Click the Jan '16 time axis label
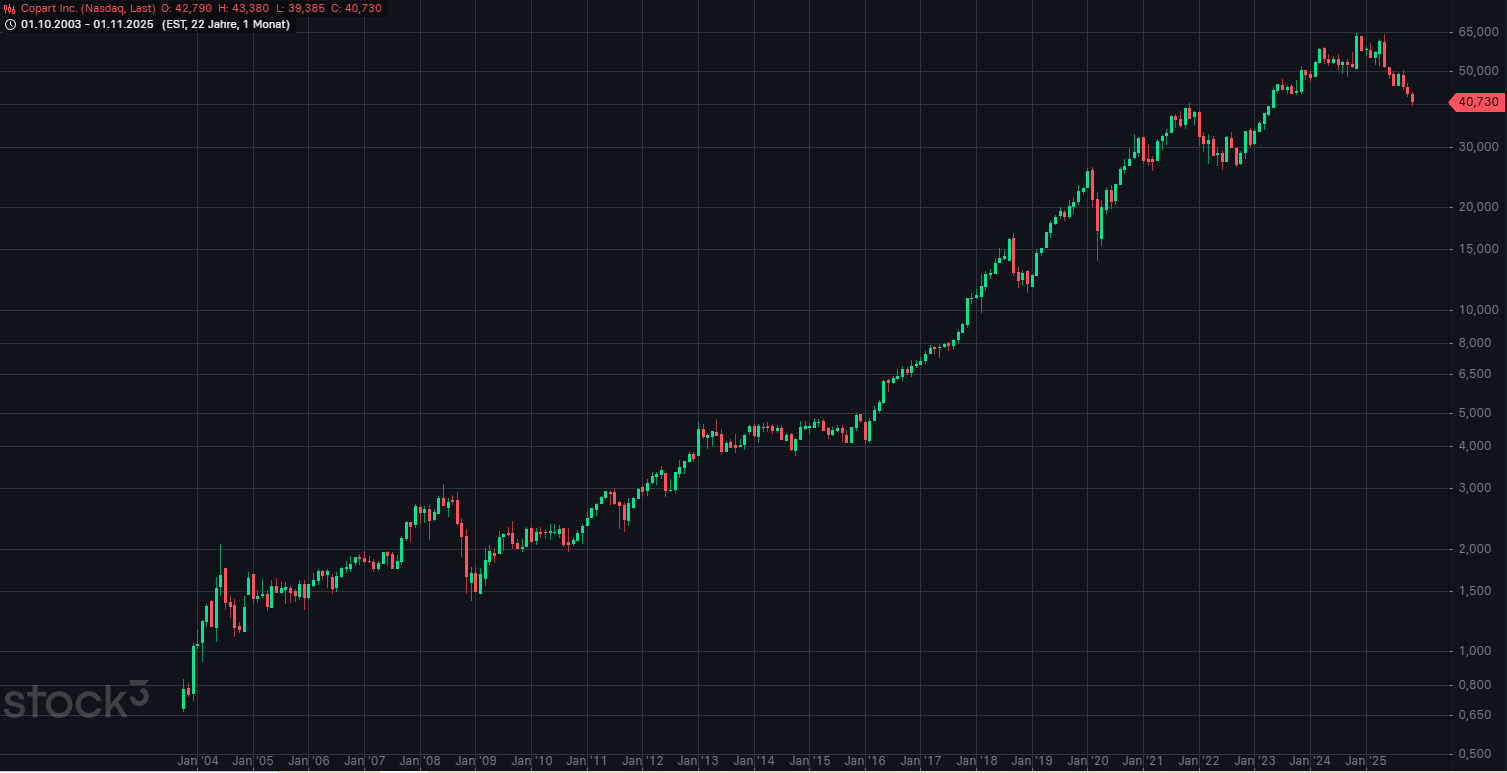Screen dimensions: 1507x773 coord(865,761)
